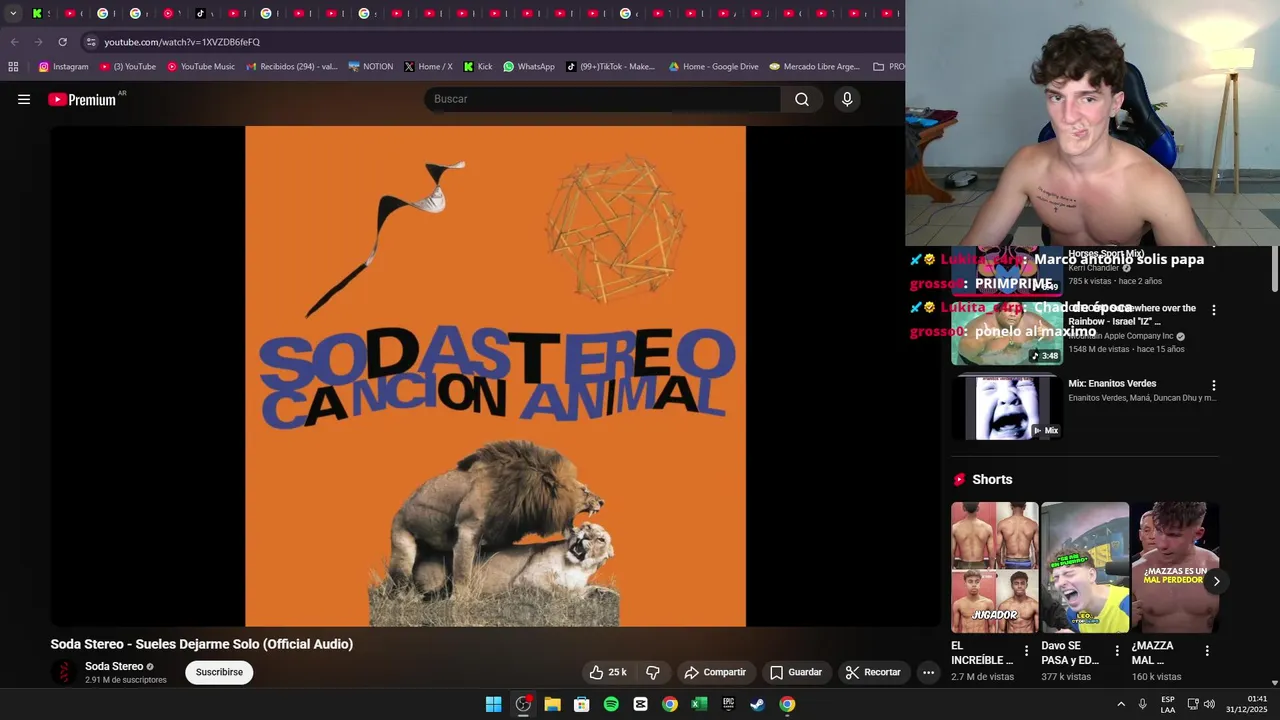Open Mix: Enanitos Verdes thumbnail
The height and width of the screenshot is (720, 1280).
coord(1007,408)
